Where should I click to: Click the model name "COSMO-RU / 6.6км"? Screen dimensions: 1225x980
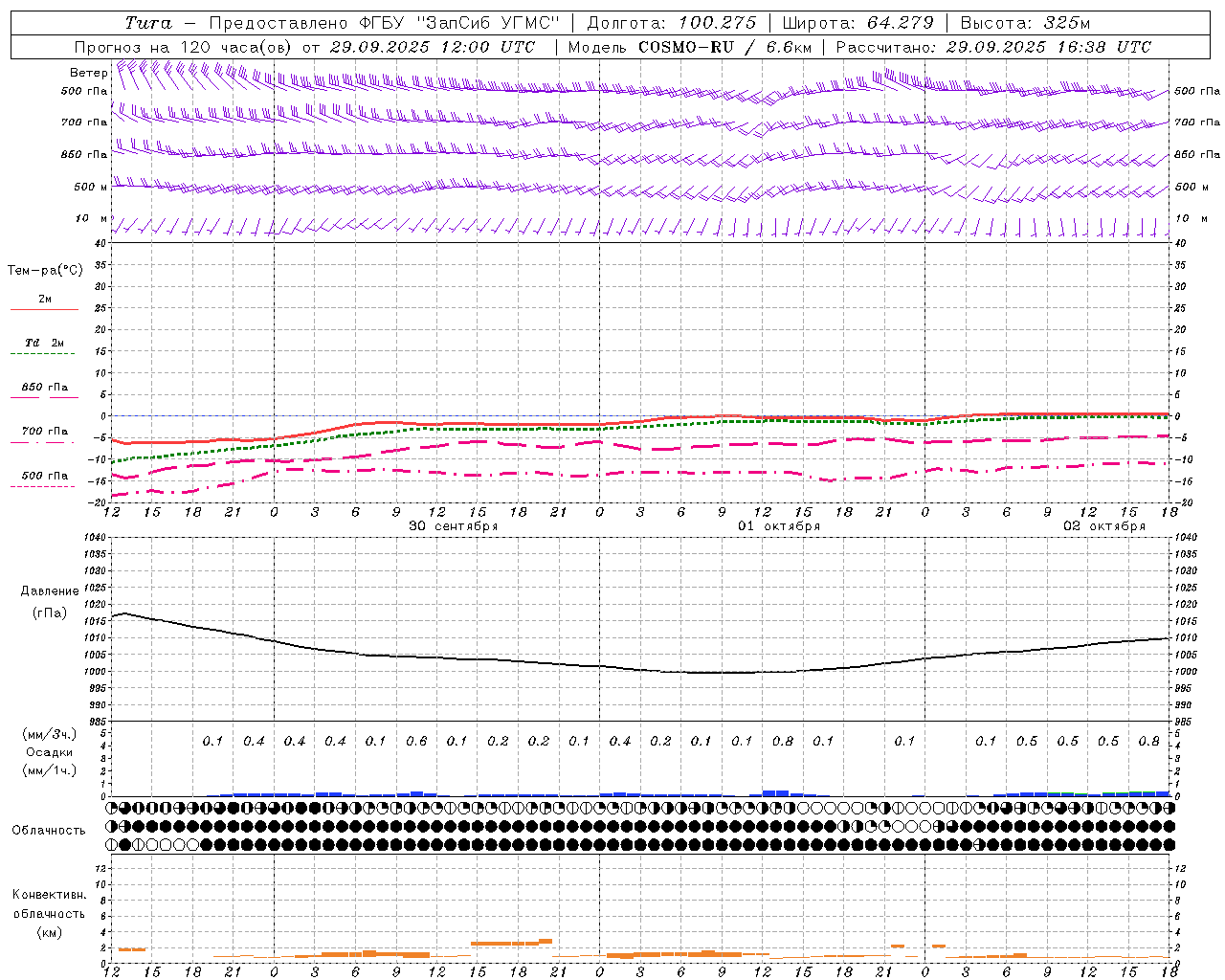(x=725, y=47)
